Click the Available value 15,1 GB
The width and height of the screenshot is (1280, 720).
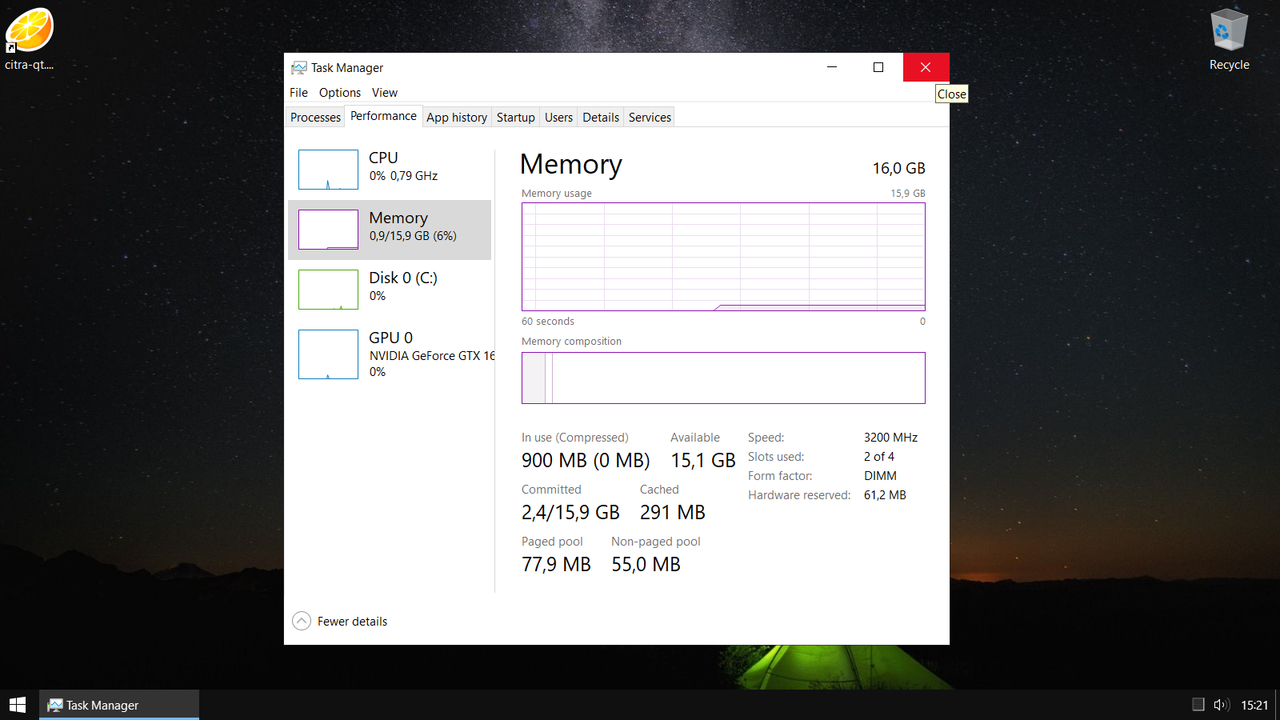[x=703, y=460]
